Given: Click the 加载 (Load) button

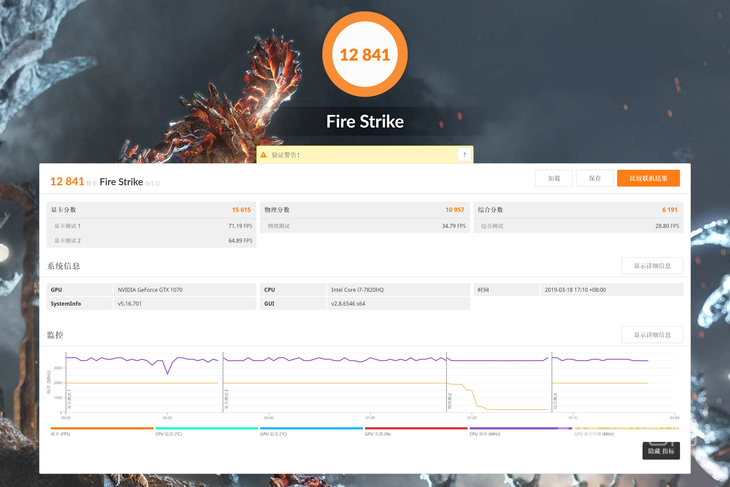Looking at the screenshot, I should (554, 178).
